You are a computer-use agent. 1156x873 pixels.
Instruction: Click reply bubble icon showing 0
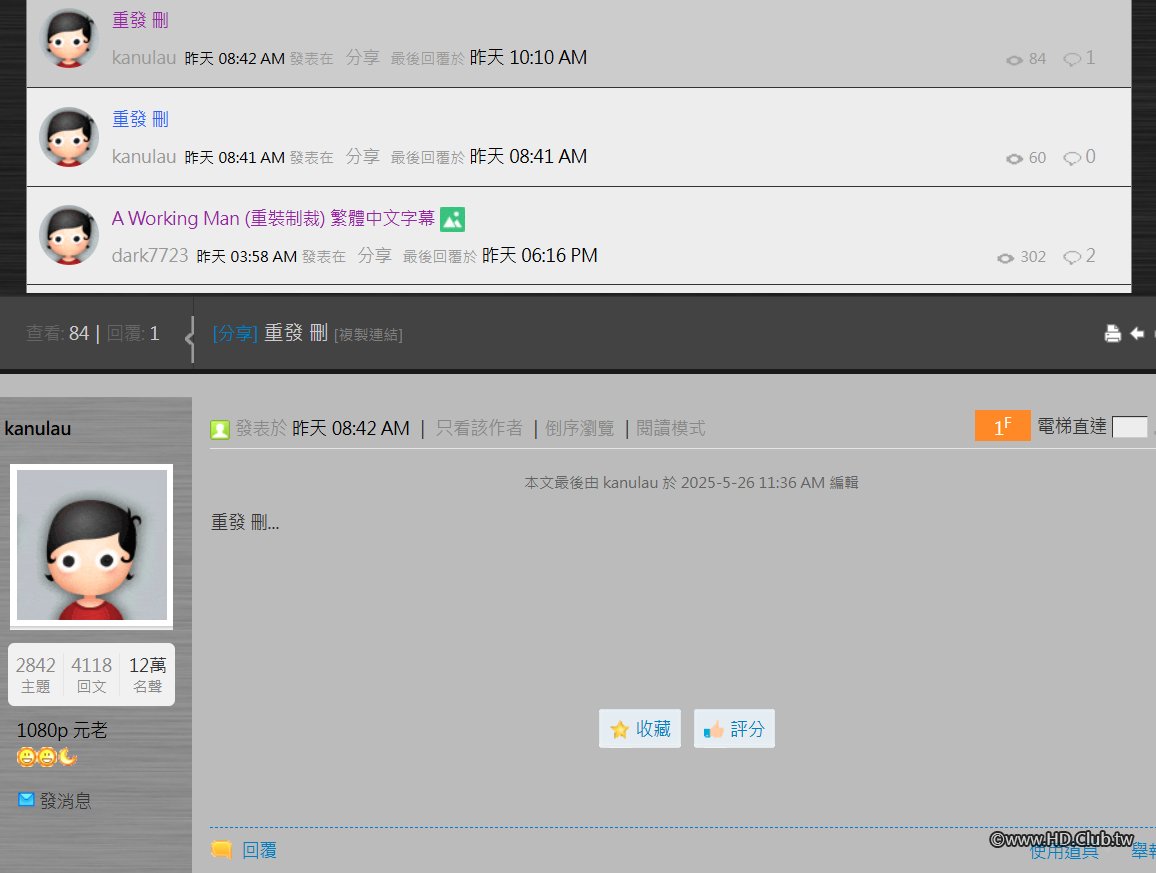click(x=1072, y=158)
